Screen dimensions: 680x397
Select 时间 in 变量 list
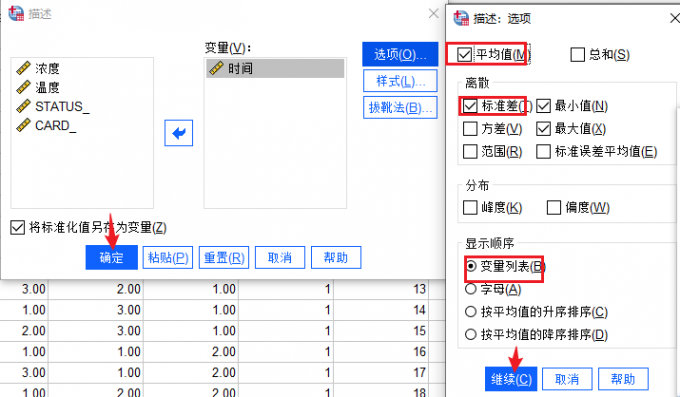tap(275, 68)
